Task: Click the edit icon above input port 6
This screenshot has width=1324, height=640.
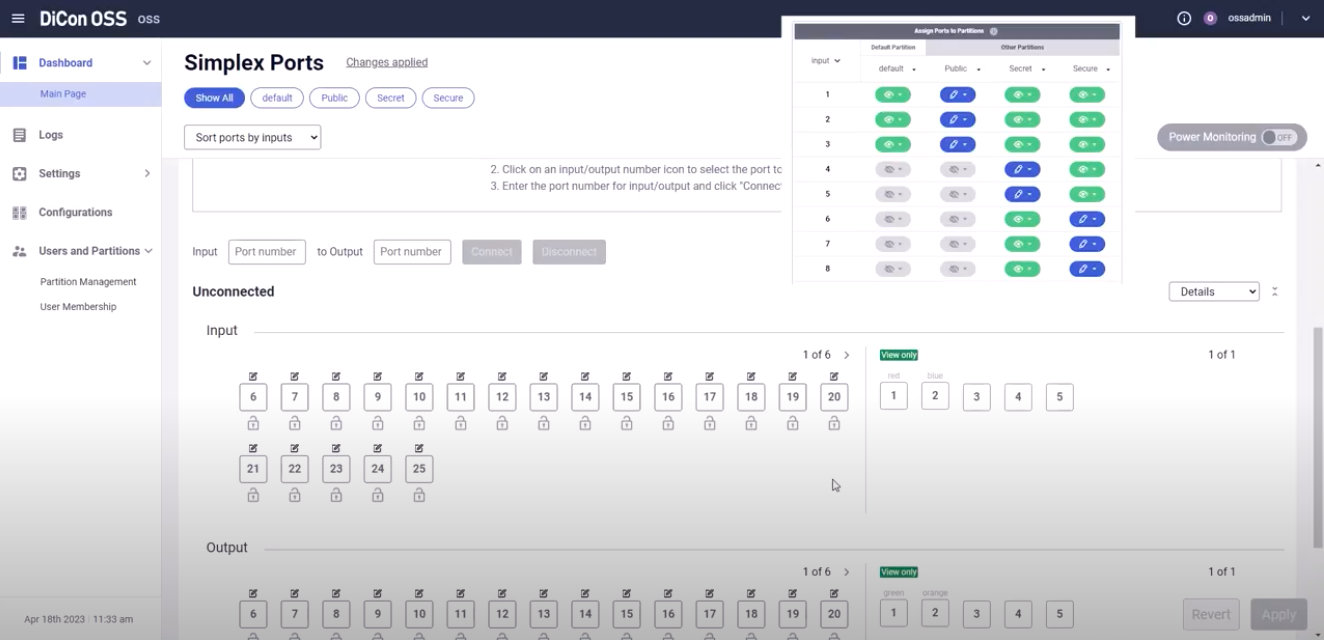Action: tap(253, 377)
